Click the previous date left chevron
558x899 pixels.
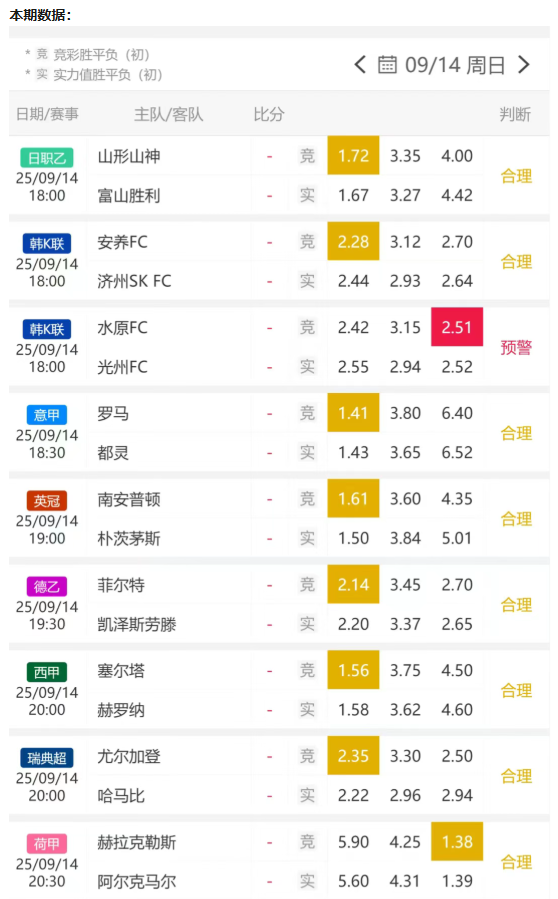click(360, 65)
